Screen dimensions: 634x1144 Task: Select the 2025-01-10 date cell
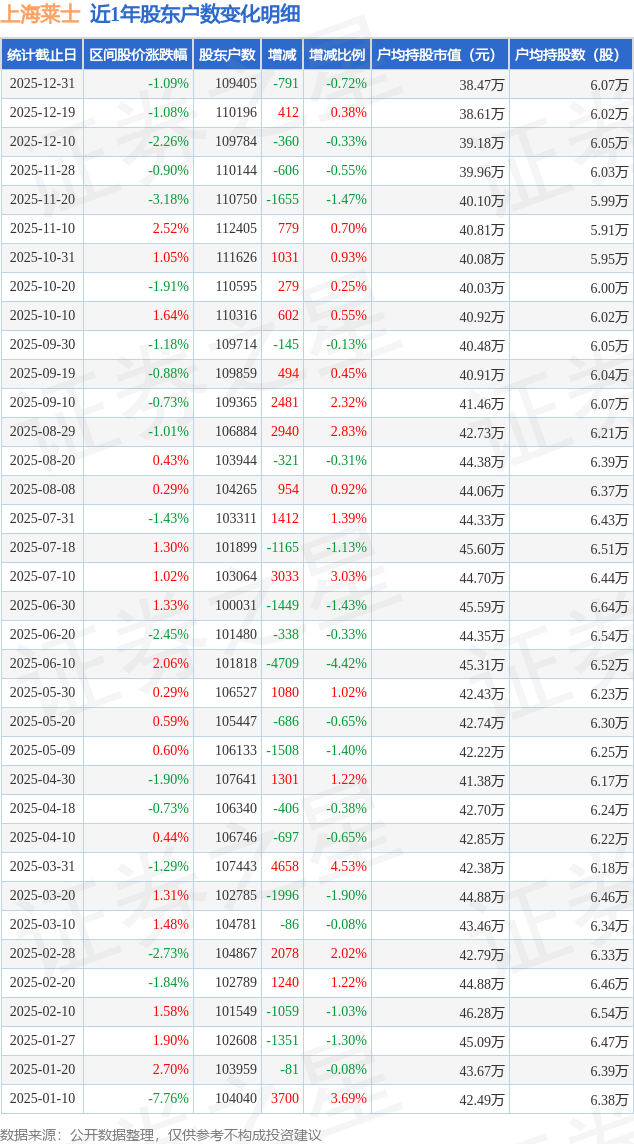tap(42, 1099)
